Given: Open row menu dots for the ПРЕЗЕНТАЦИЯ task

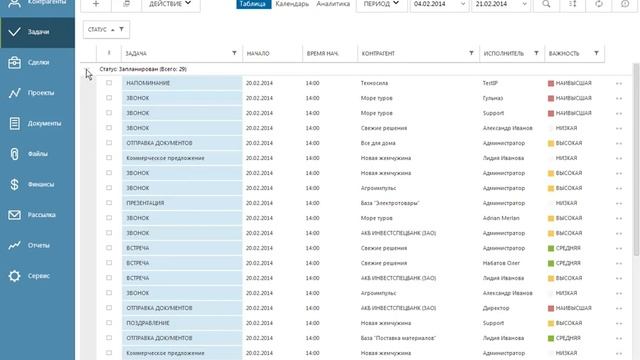Looking at the screenshot, I should pyautogui.click(x=619, y=203).
